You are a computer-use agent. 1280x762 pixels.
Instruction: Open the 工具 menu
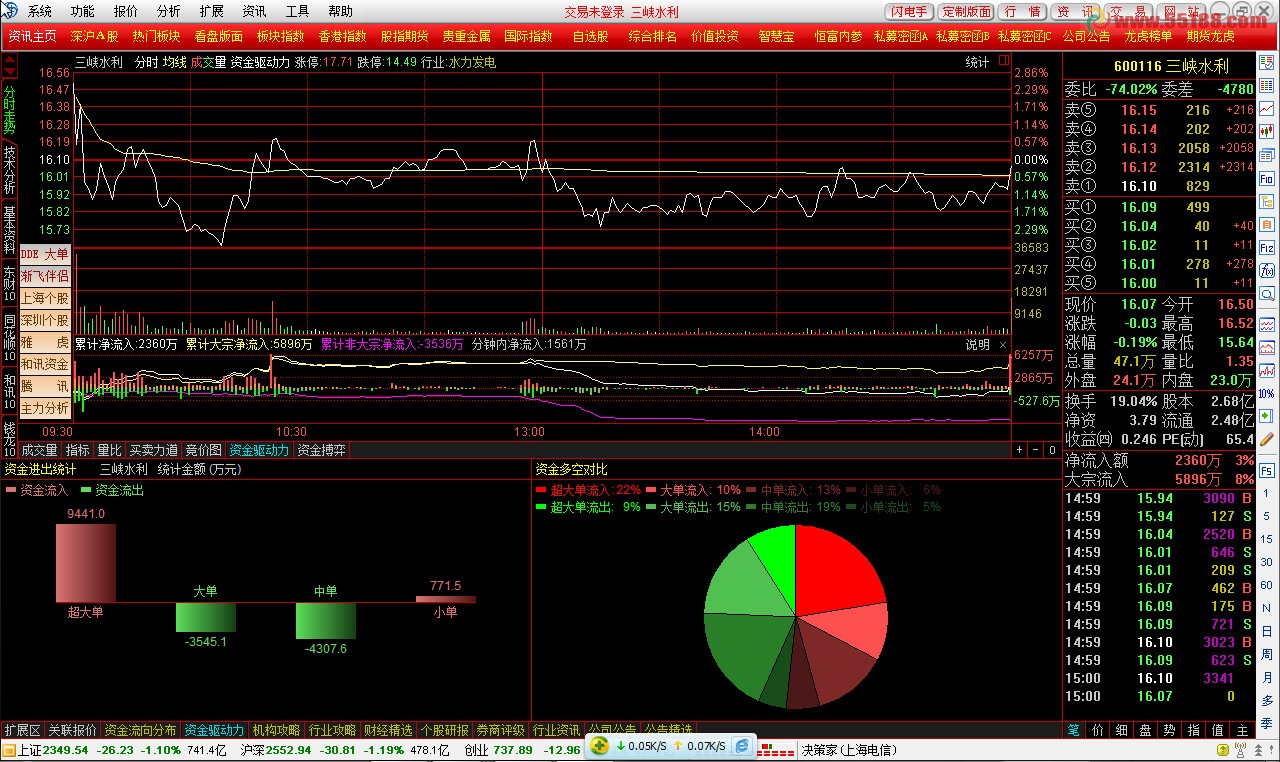click(x=298, y=11)
